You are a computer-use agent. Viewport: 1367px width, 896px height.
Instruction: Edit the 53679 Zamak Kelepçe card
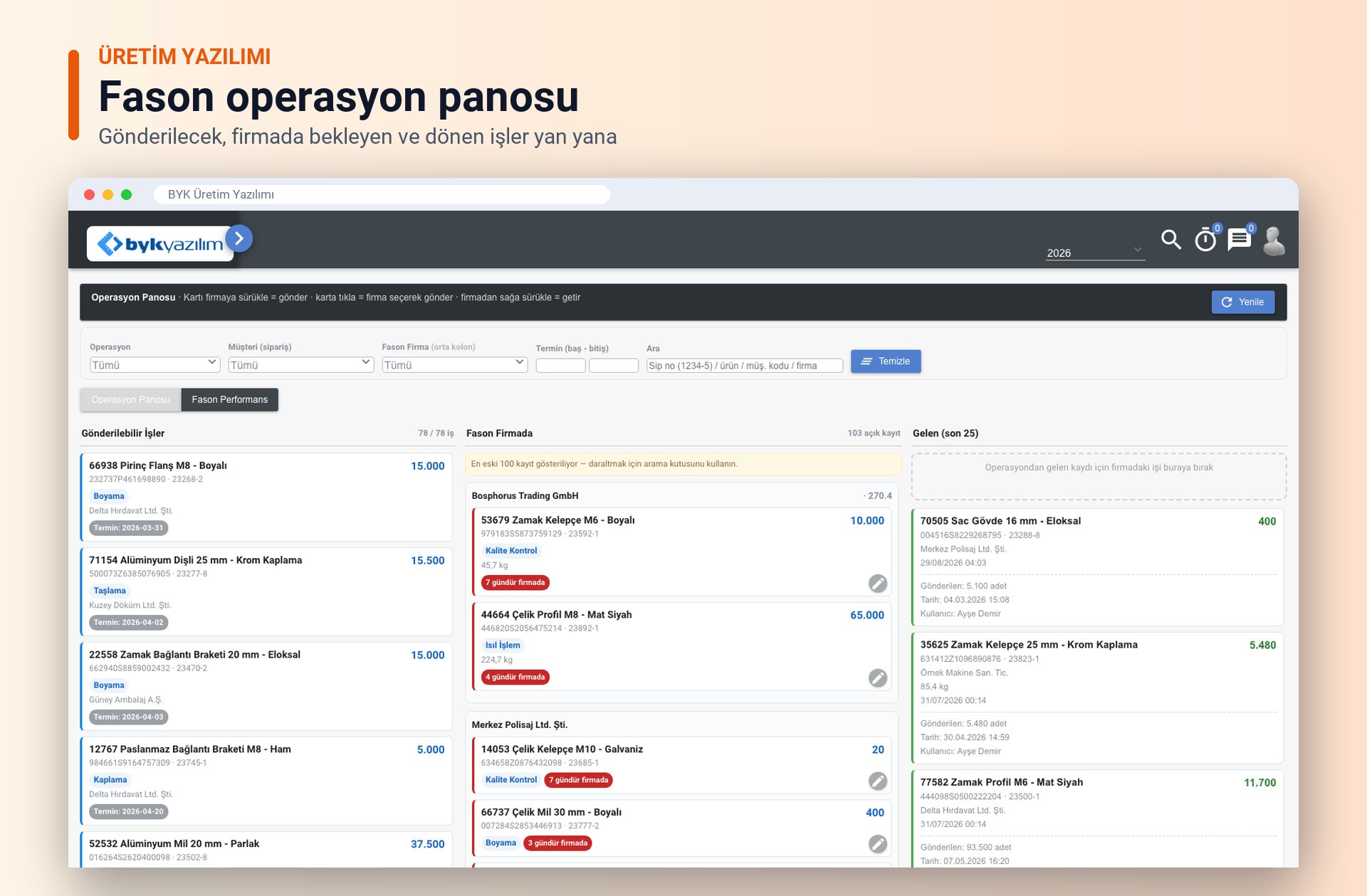(x=878, y=584)
